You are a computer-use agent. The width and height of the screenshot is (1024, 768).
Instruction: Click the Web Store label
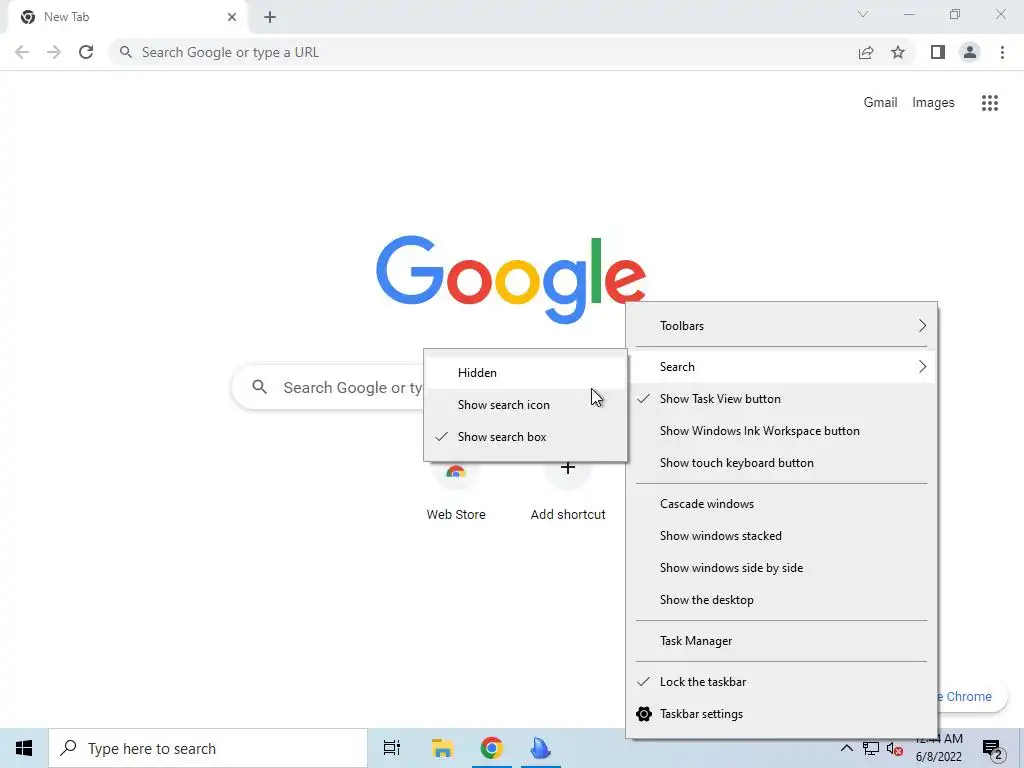tap(456, 515)
